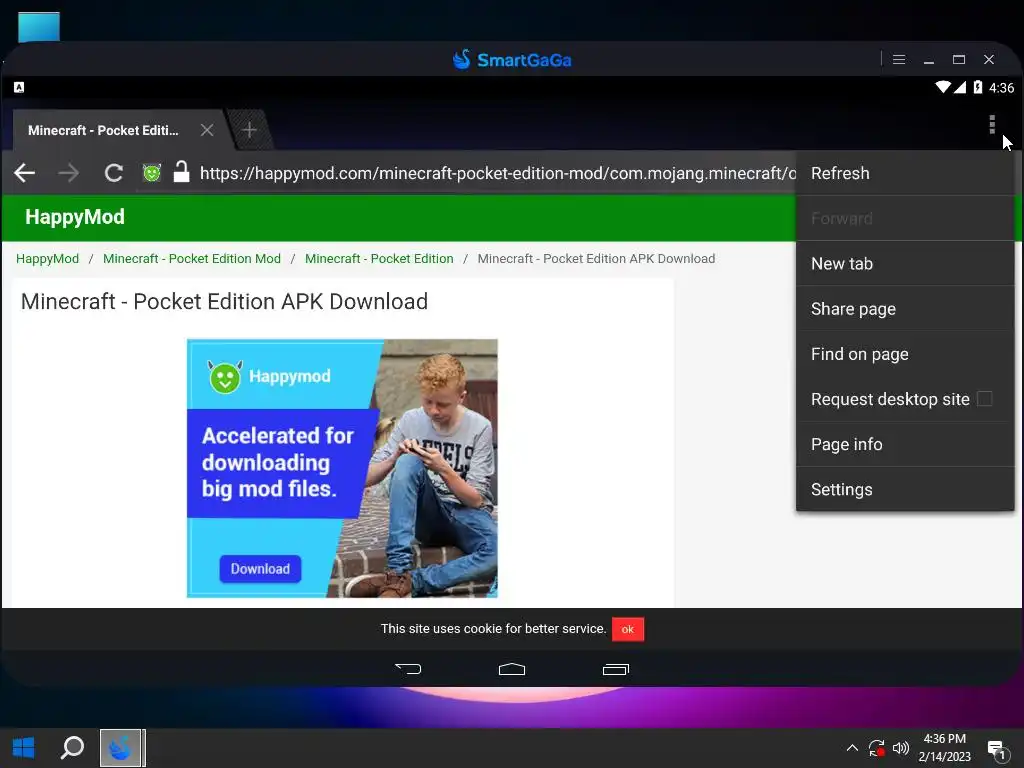Open Minecraft - Pocket Edition Mod breadcrumb
This screenshot has width=1024, height=768.
point(192,259)
